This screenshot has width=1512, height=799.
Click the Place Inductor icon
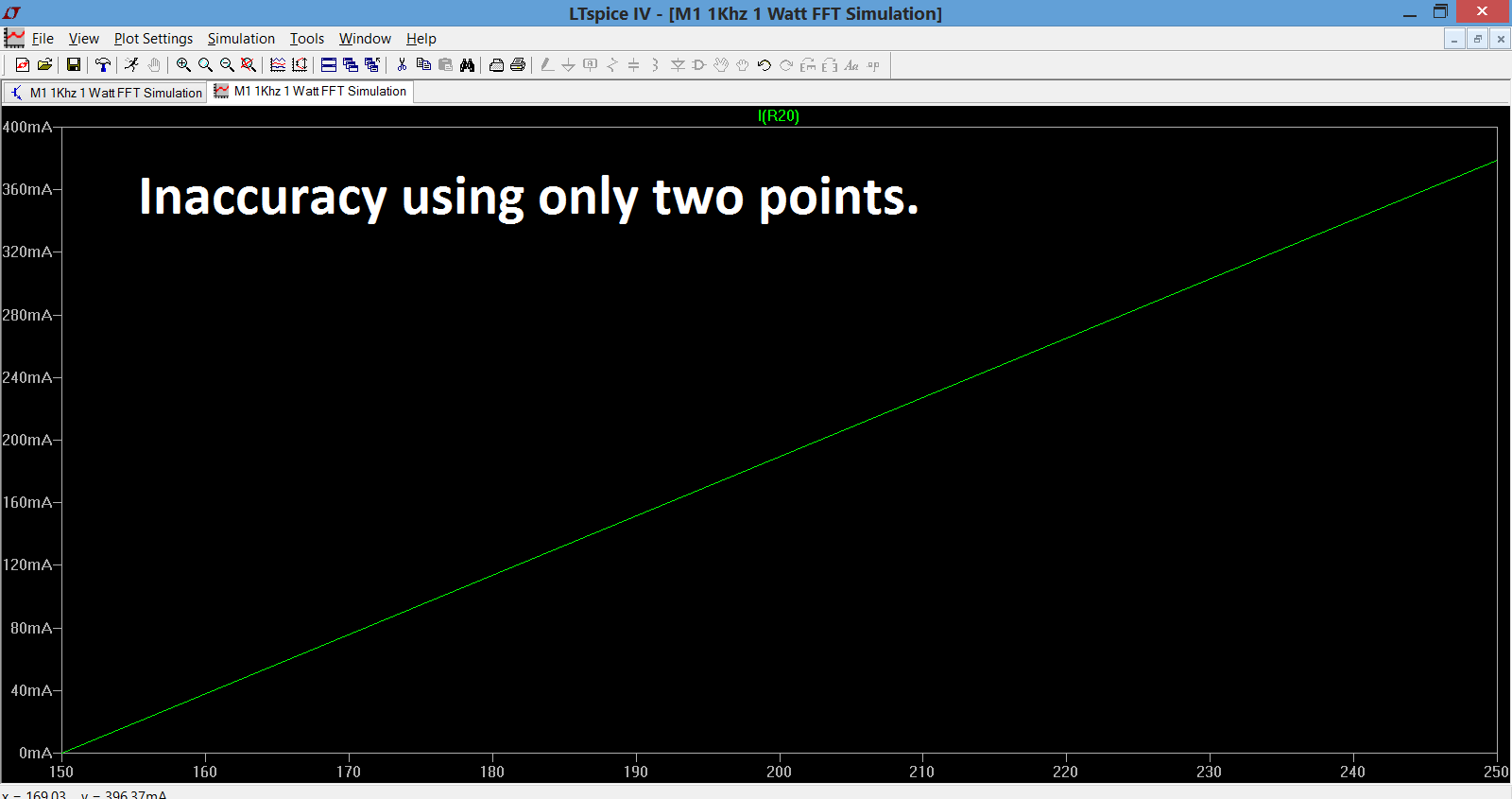point(655,64)
